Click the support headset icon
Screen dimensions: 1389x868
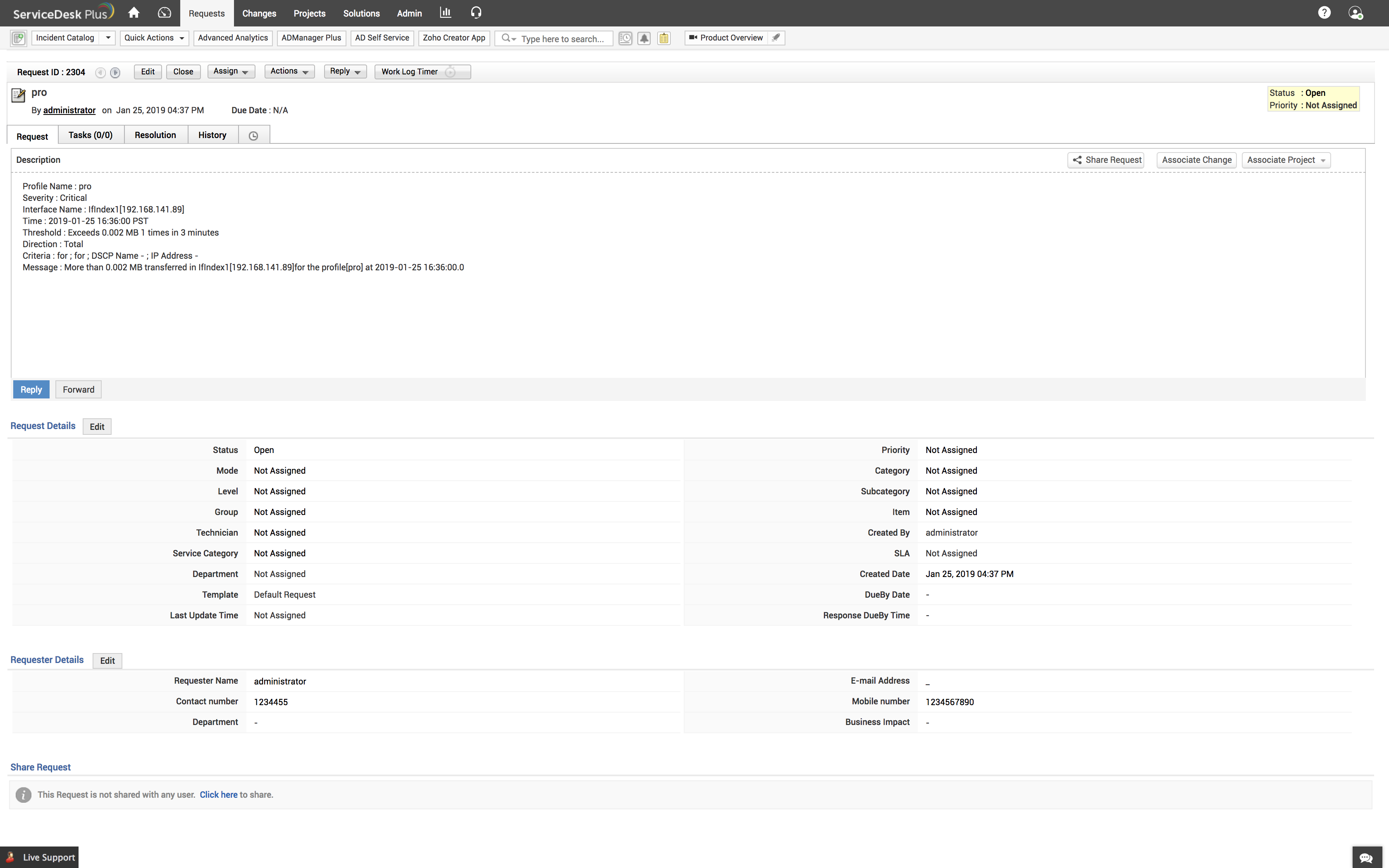pyautogui.click(x=476, y=13)
